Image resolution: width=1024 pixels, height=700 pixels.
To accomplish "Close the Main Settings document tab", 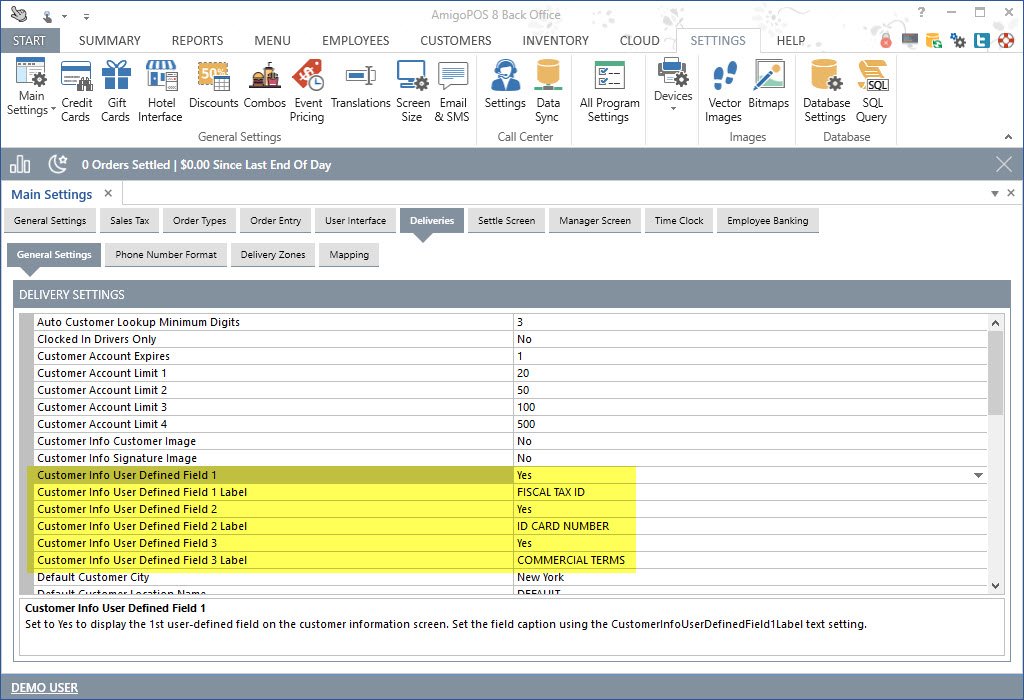I will (x=108, y=193).
